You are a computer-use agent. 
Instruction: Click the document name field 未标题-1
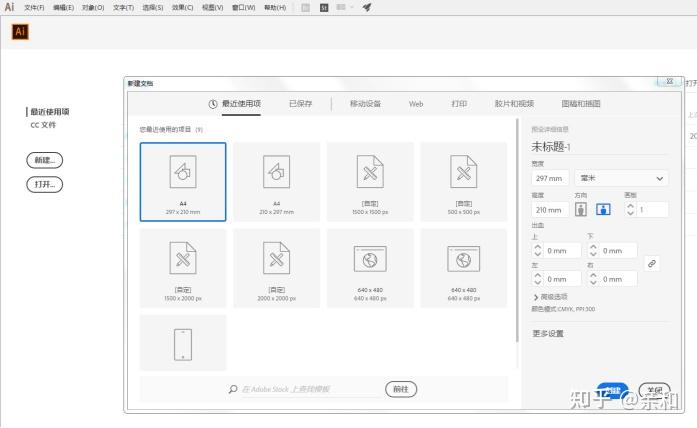[599, 146]
